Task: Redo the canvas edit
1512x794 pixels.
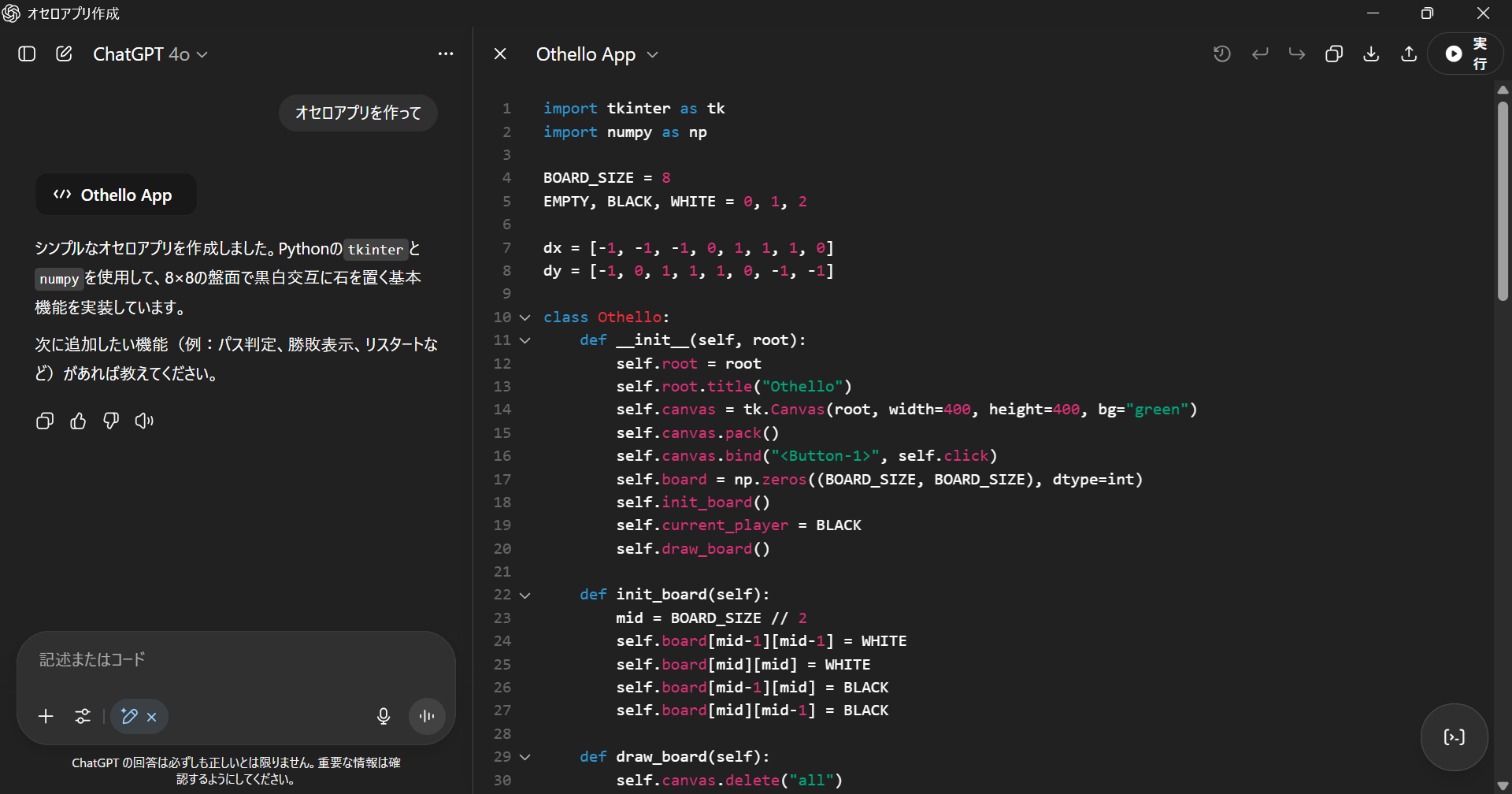Action: pyautogui.click(x=1297, y=54)
